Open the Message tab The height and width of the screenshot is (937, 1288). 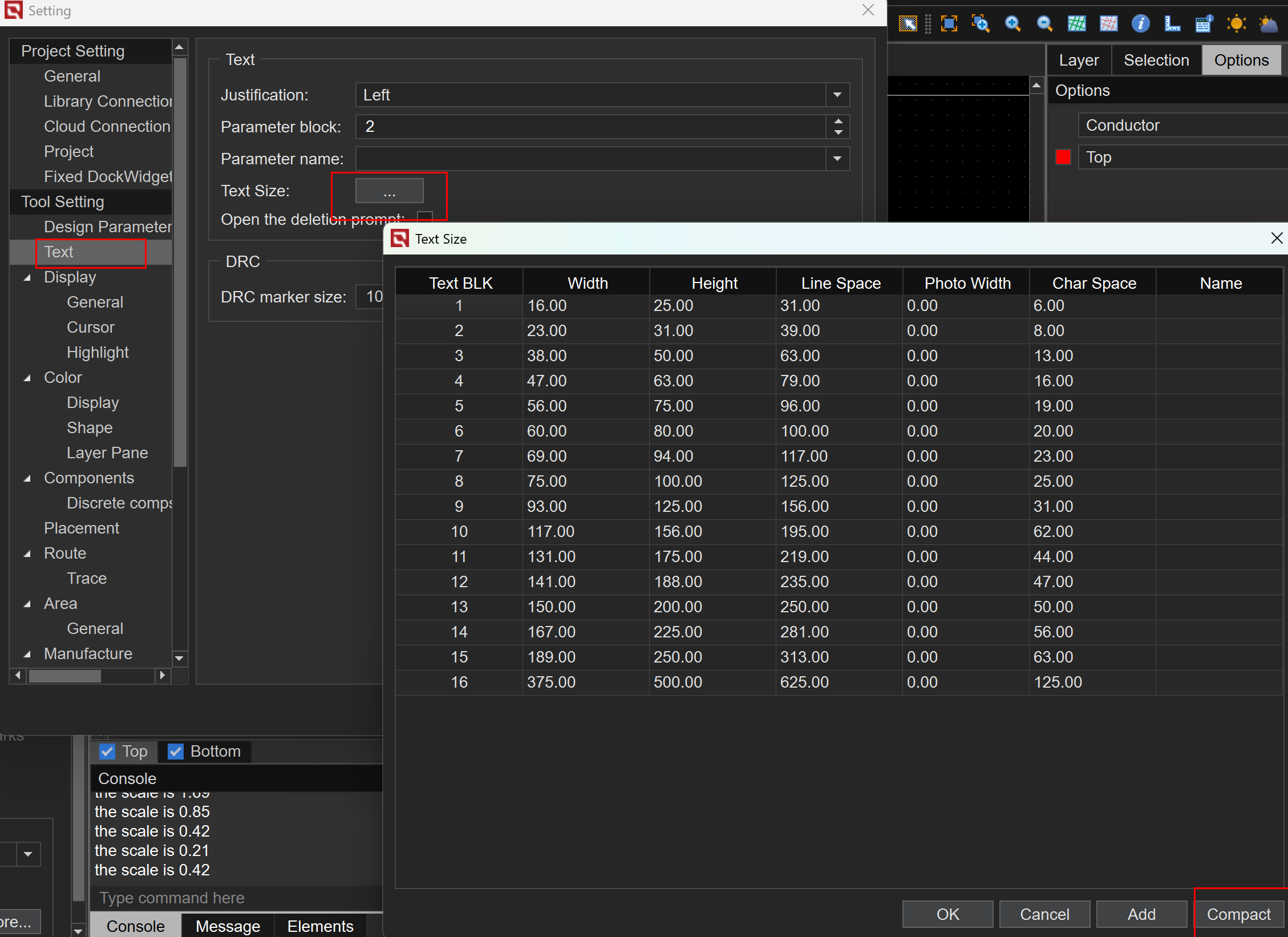click(228, 926)
